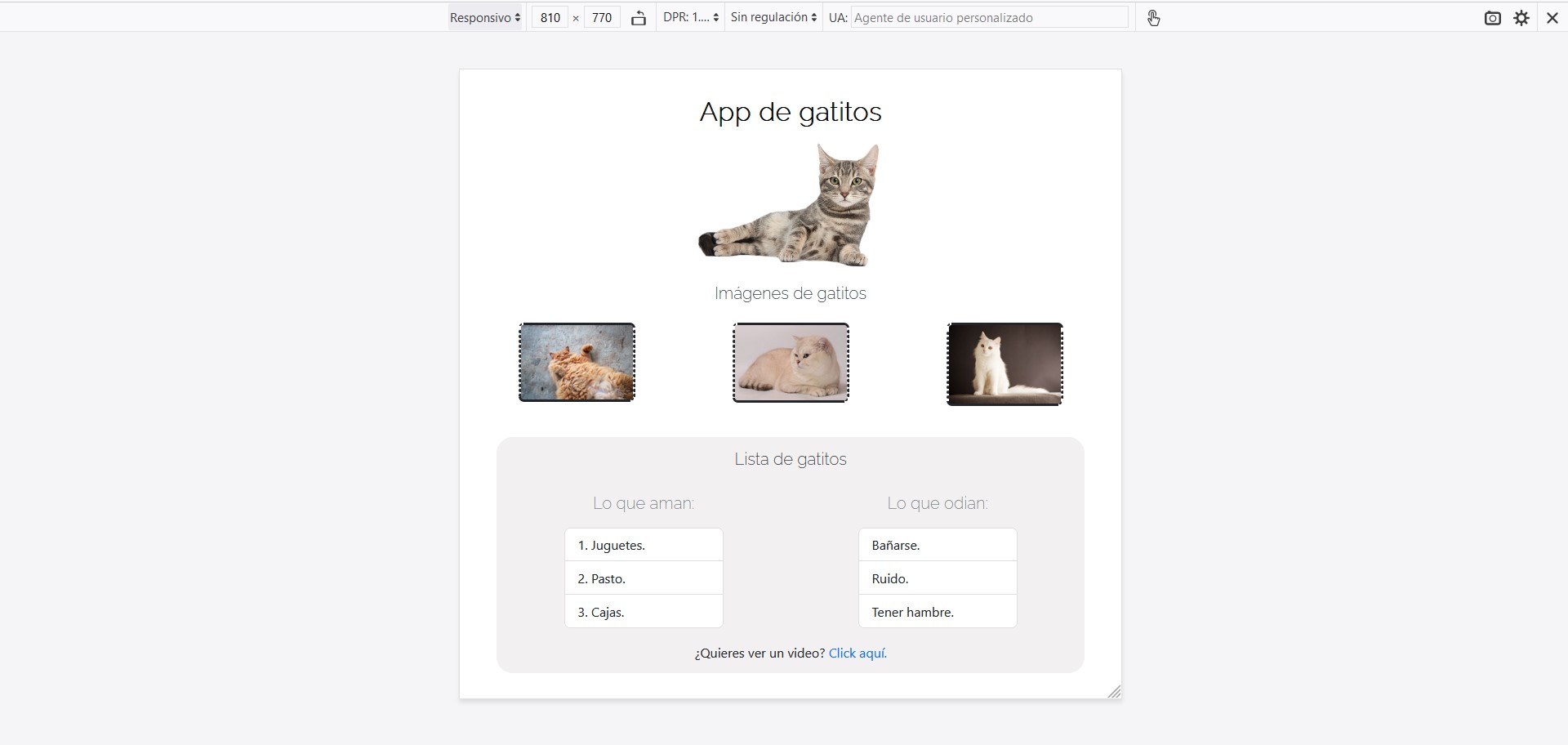Select the viewport height field showing 770
This screenshot has height=745, width=1568.
pos(602,17)
